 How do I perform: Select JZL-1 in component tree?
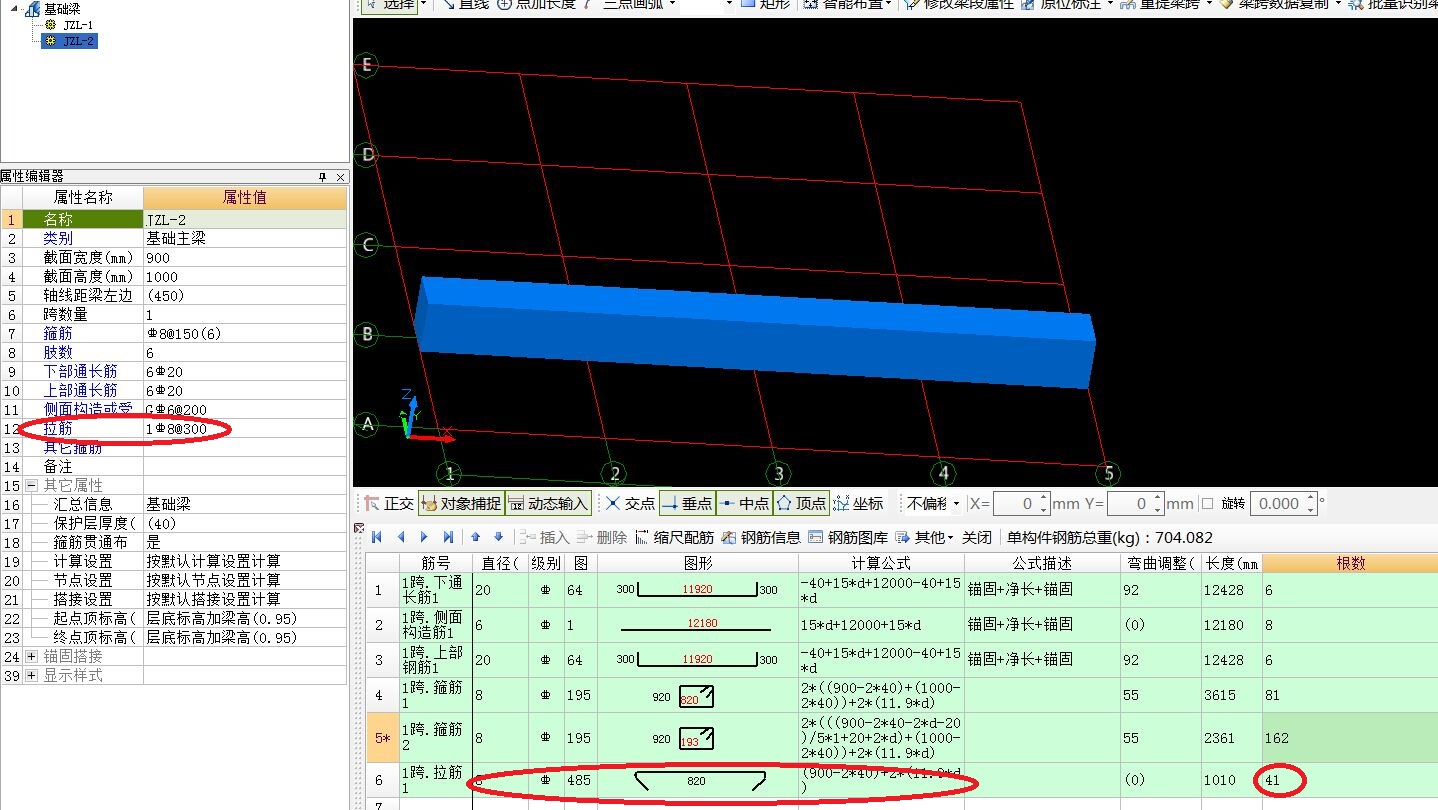pos(78,24)
